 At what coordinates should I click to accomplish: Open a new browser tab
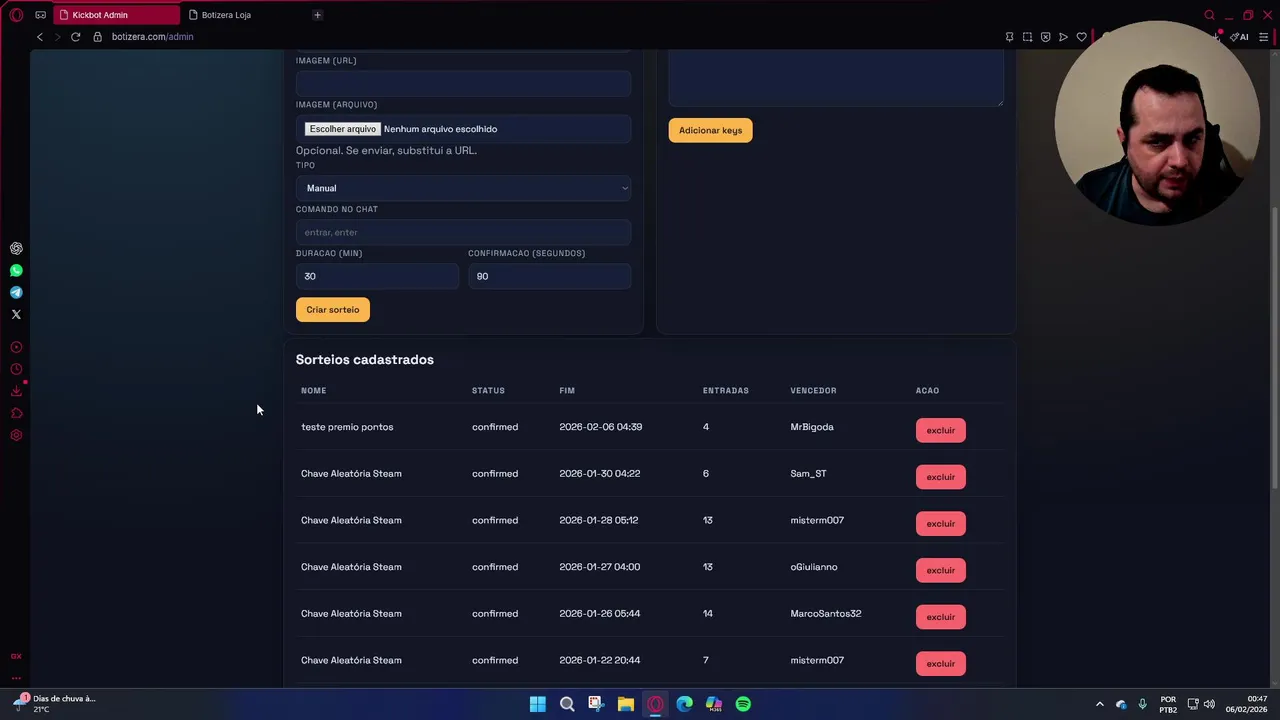317,15
